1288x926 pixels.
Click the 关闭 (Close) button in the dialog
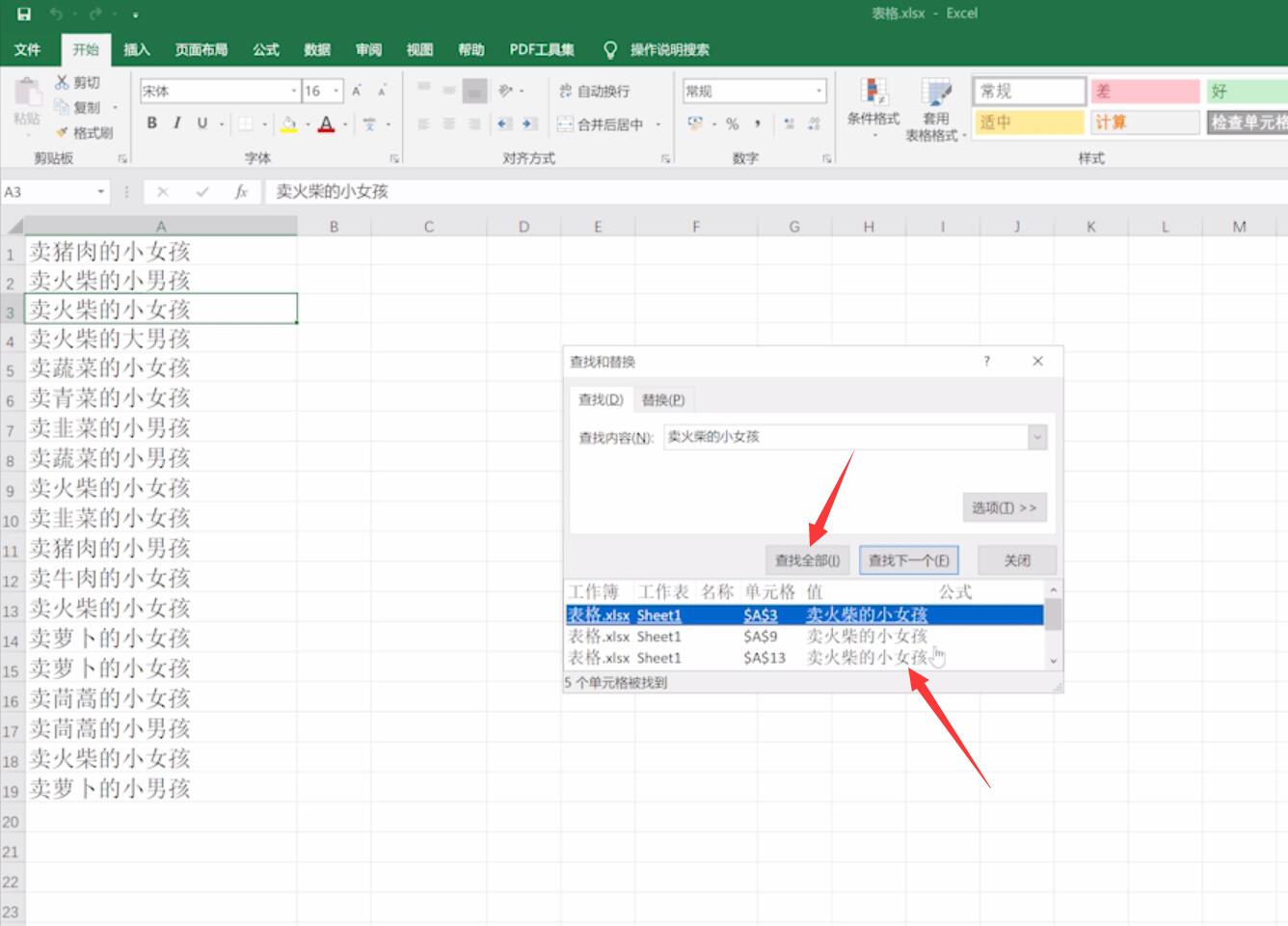(x=1017, y=559)
